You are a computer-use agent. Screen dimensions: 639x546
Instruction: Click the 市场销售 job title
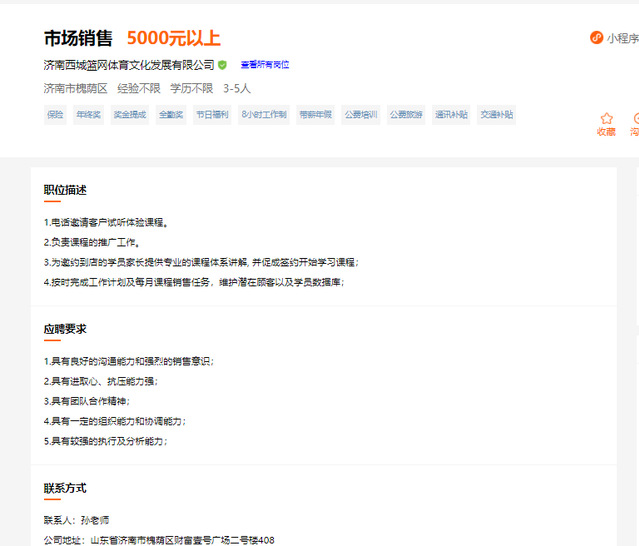tap(78, 39)
